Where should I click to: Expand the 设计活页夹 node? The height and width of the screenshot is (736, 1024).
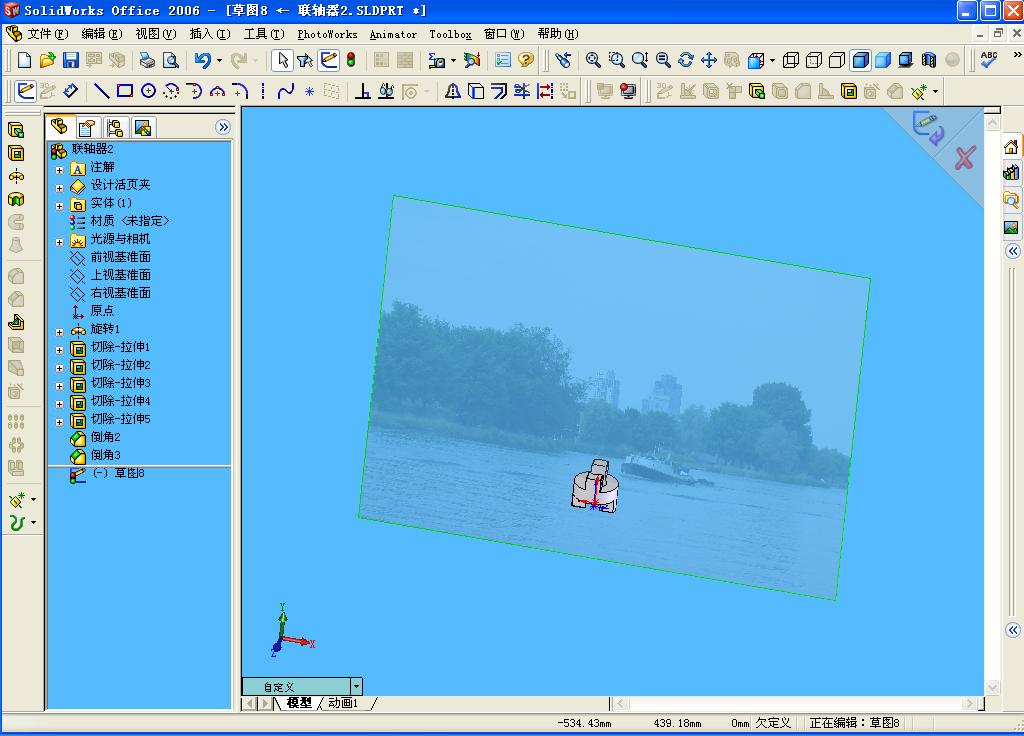pos(59,188)
